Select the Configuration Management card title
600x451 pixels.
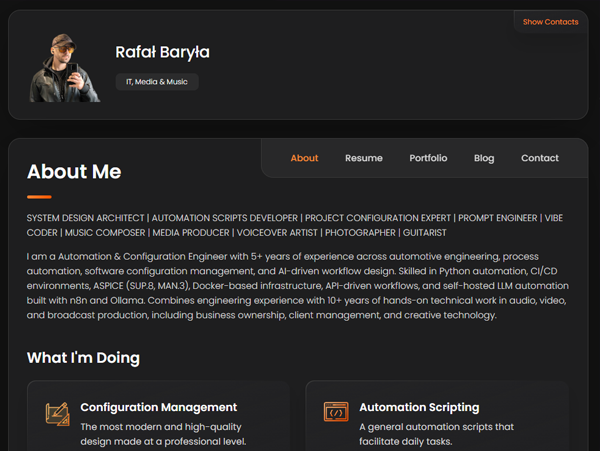[158, 407]
